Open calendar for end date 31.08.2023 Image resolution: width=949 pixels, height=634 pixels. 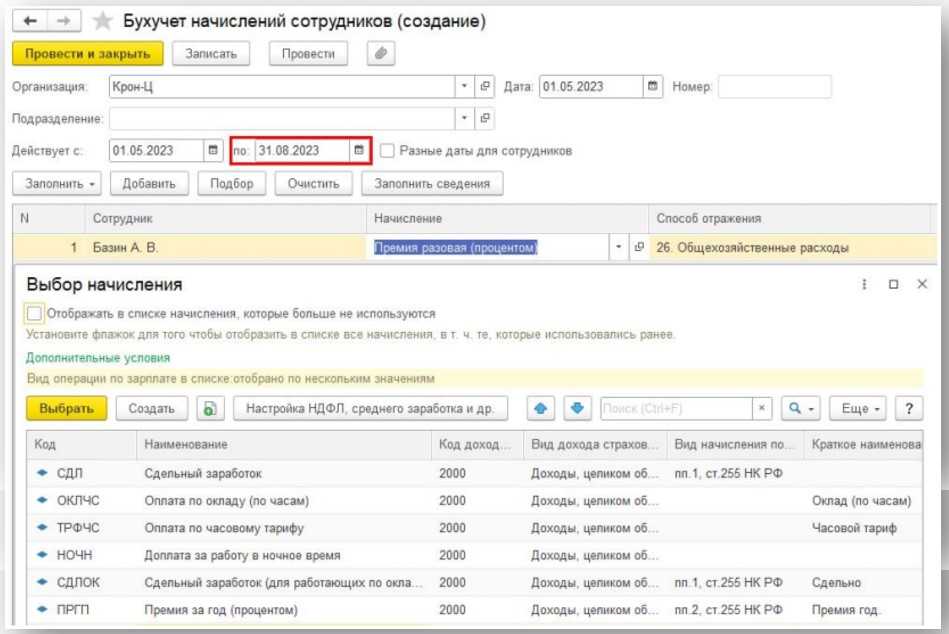(358, 151)
